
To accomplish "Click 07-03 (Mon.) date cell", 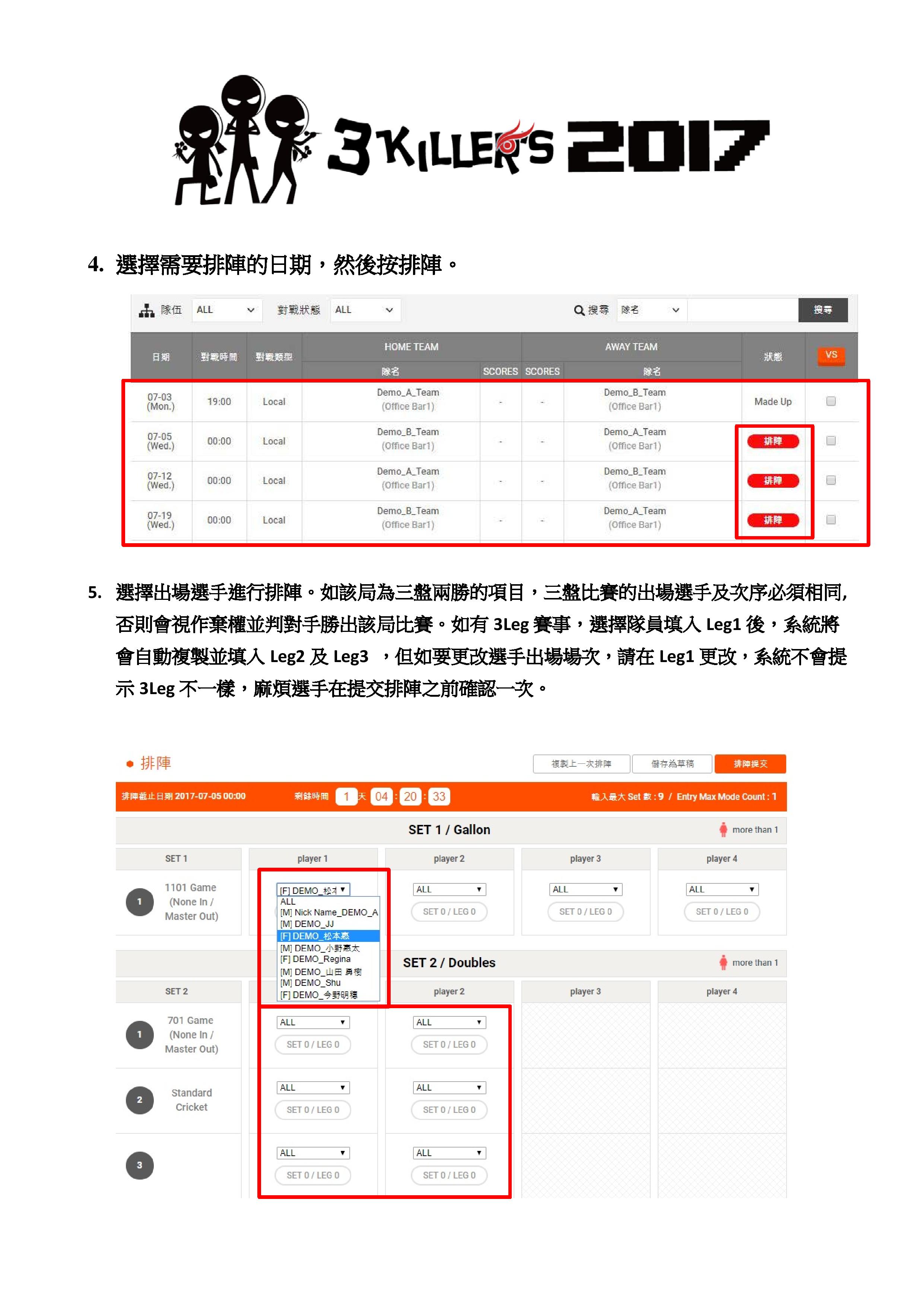I will [x=161, y=402].
